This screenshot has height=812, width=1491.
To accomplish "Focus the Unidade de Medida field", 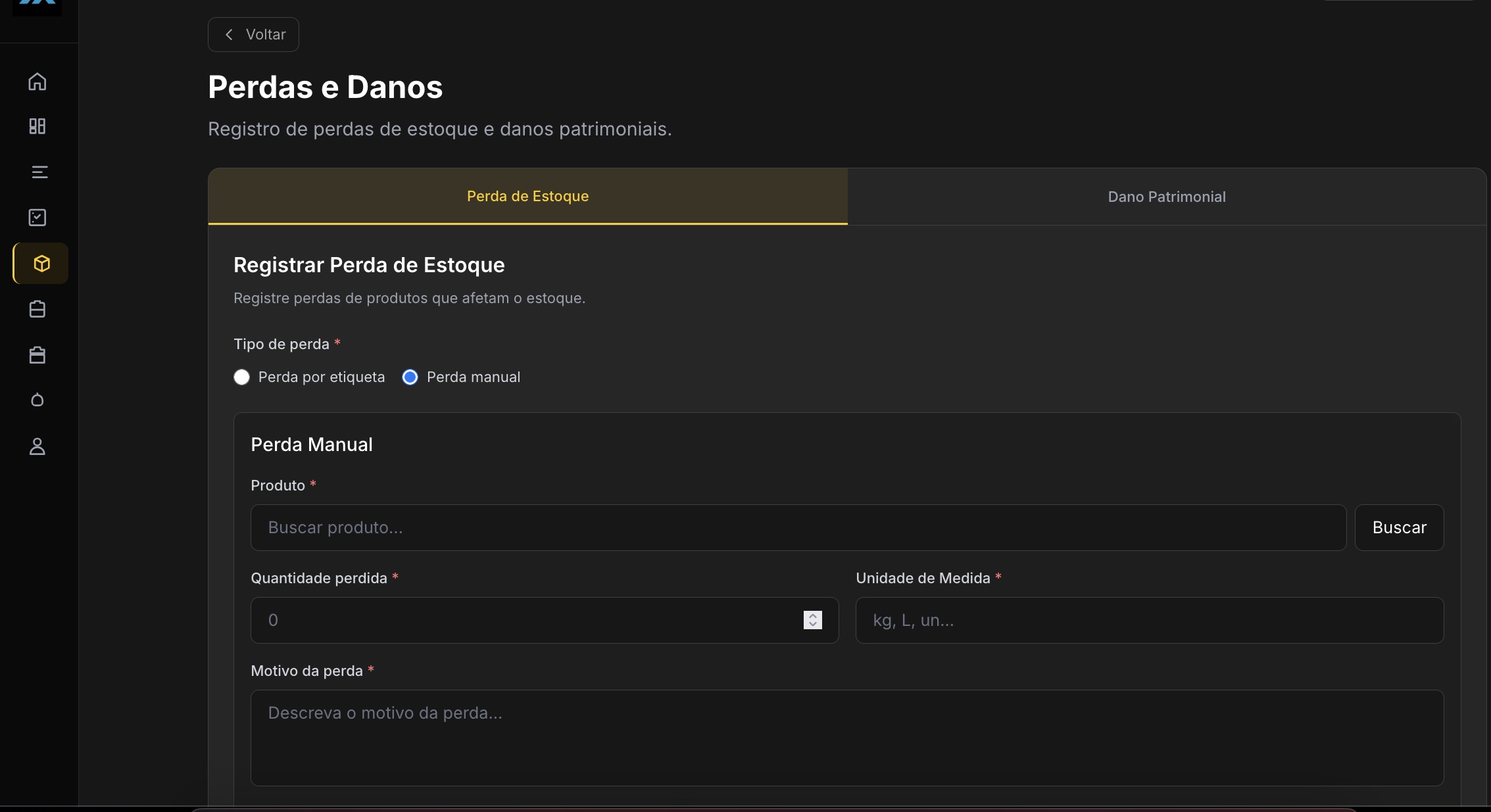I will [x=1150, y=620].
